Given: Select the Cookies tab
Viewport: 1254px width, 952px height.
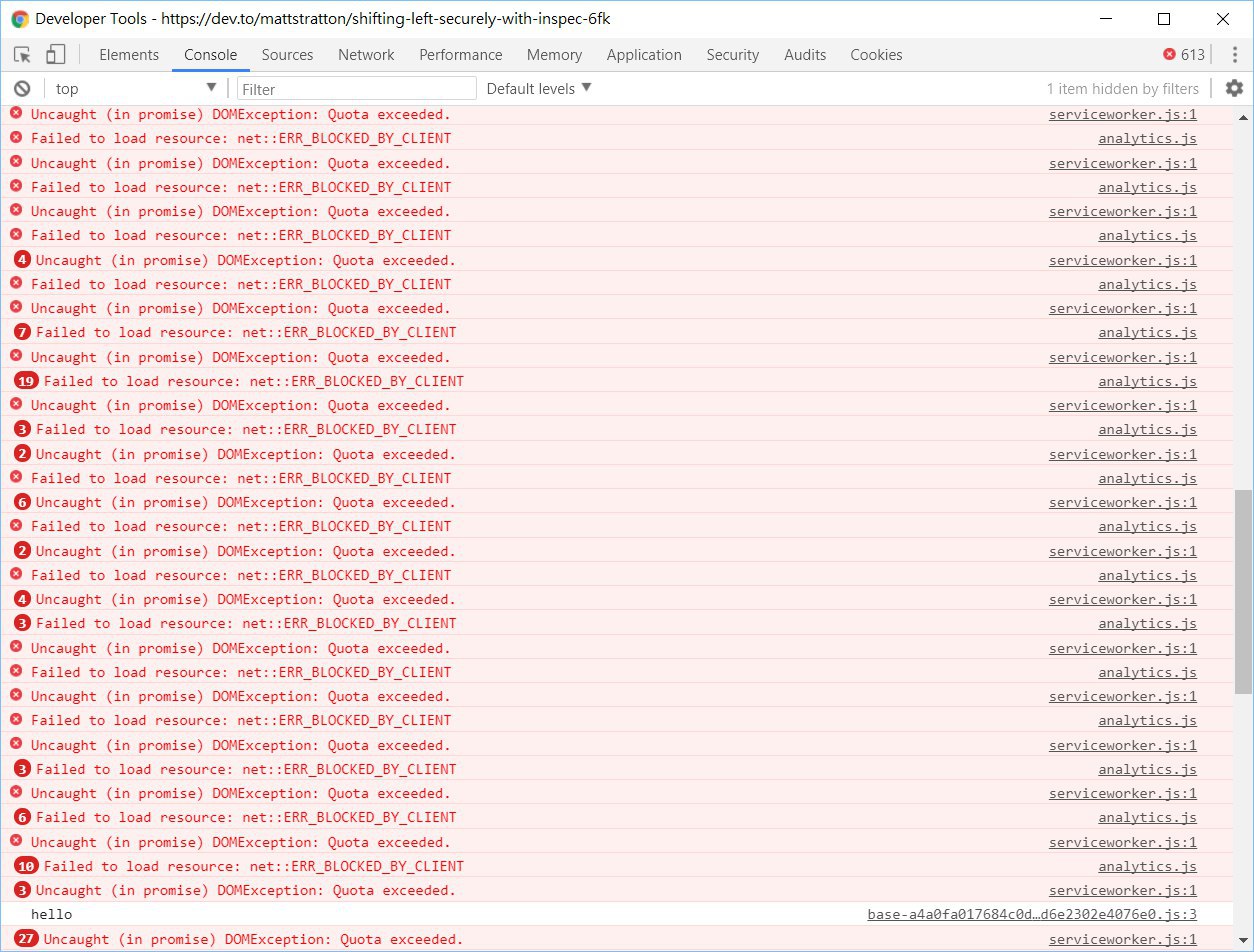Looking at the screenshot, I should [876, 55].
